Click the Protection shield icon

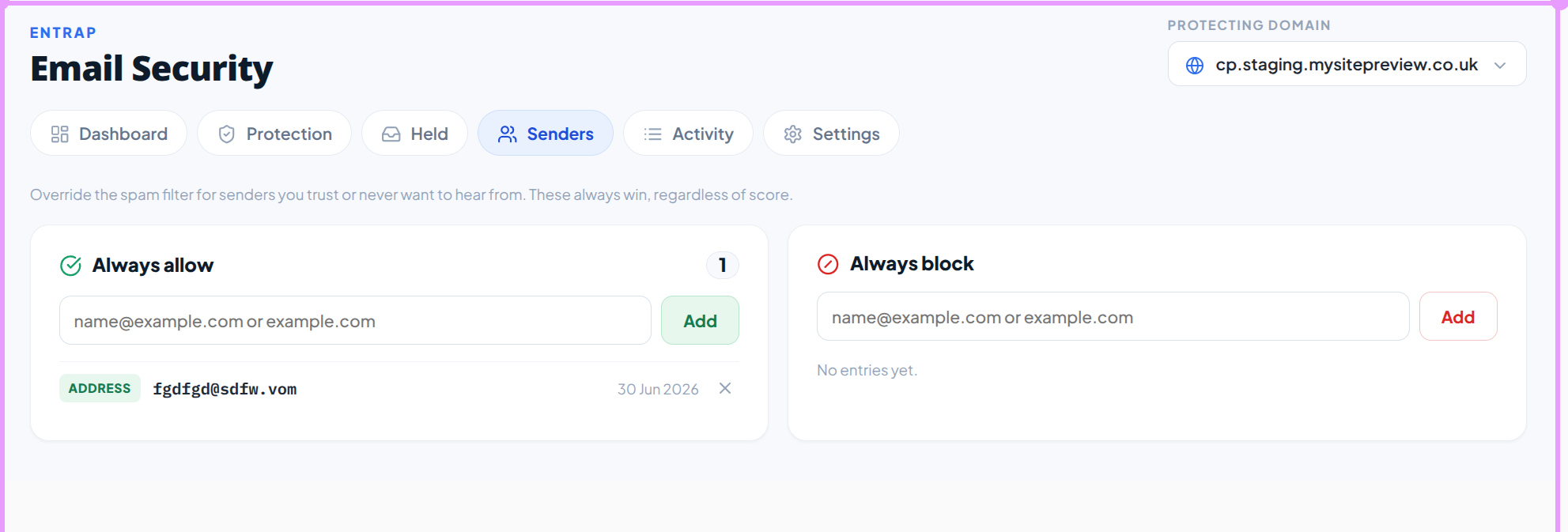click(x=227, y=134)
